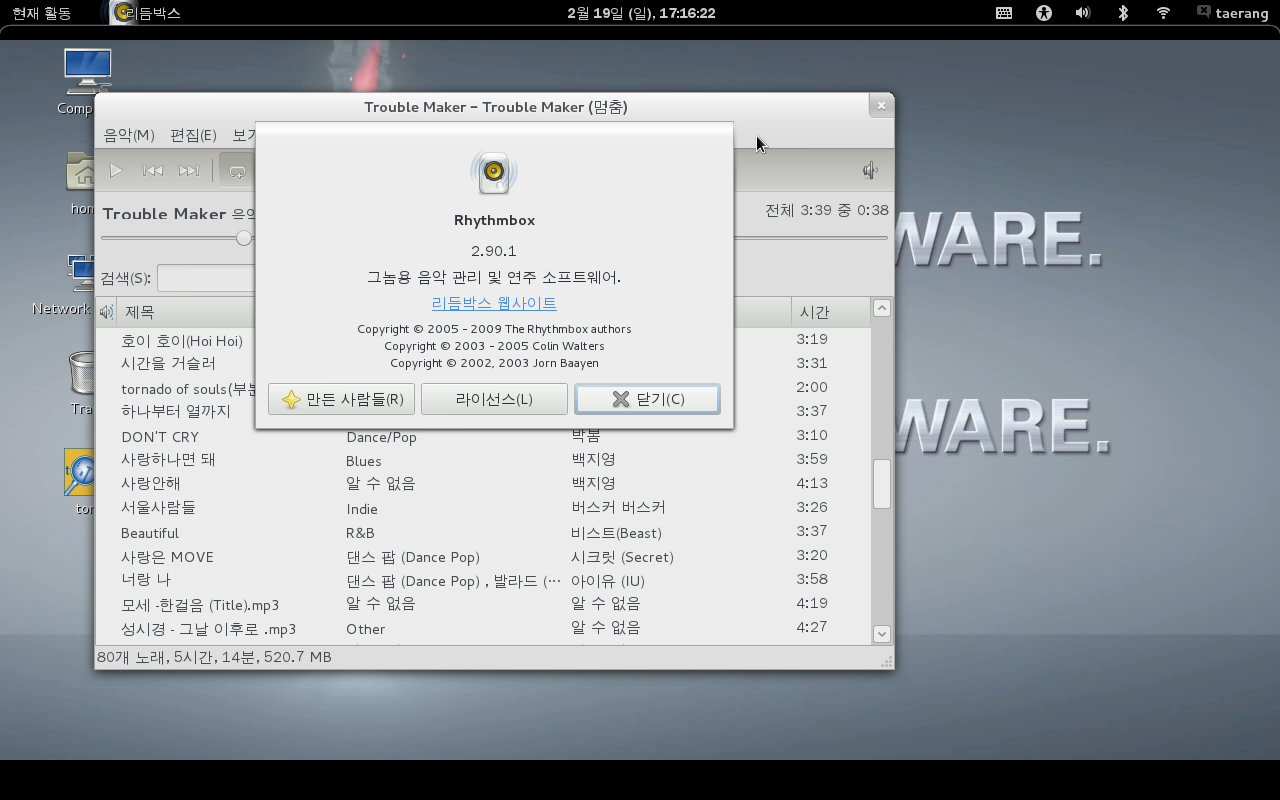Select the song DON'T CRY
Viewport: 1280px width, 800px height.
160,437
